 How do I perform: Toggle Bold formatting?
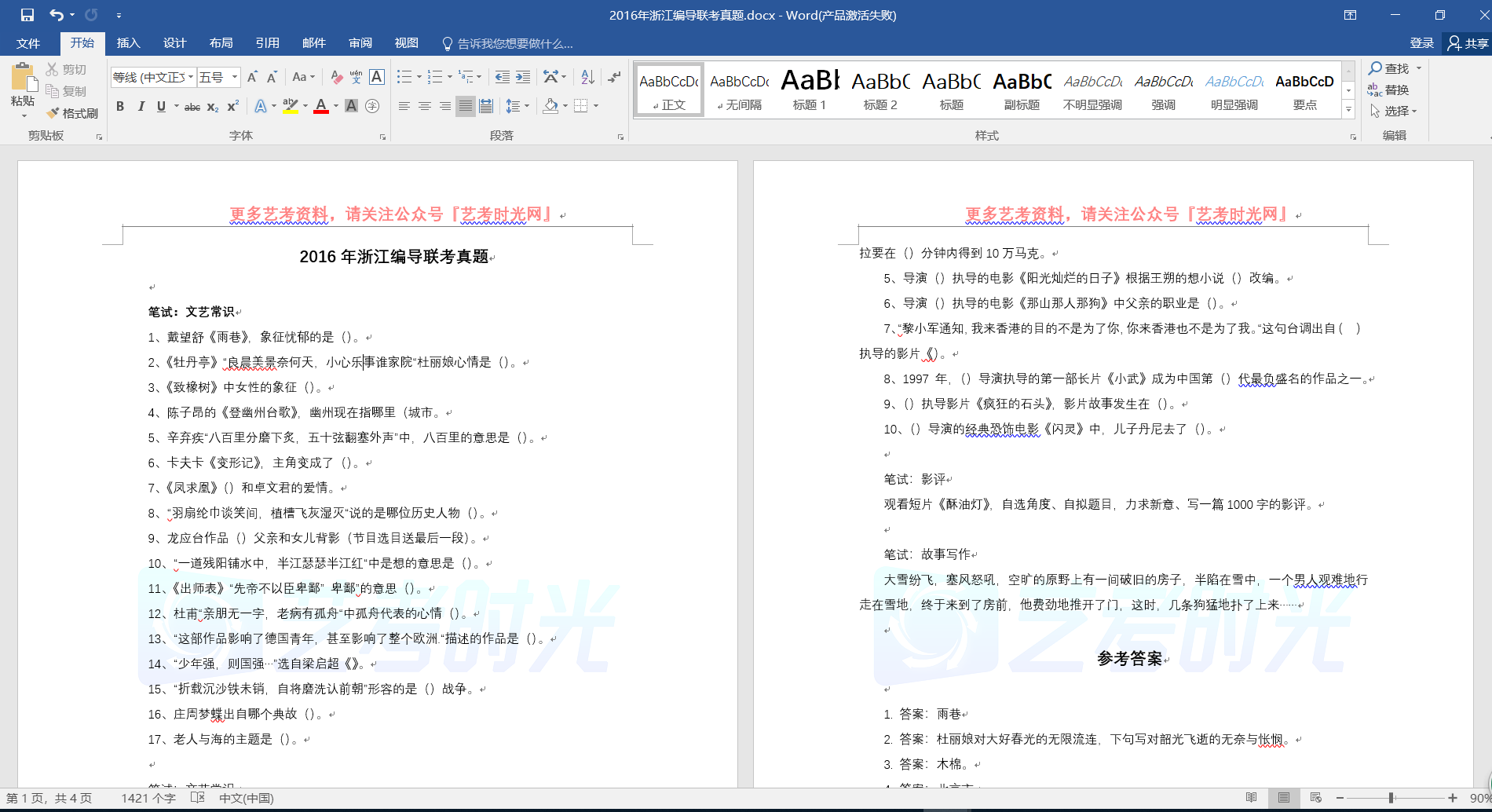[120, 107]
